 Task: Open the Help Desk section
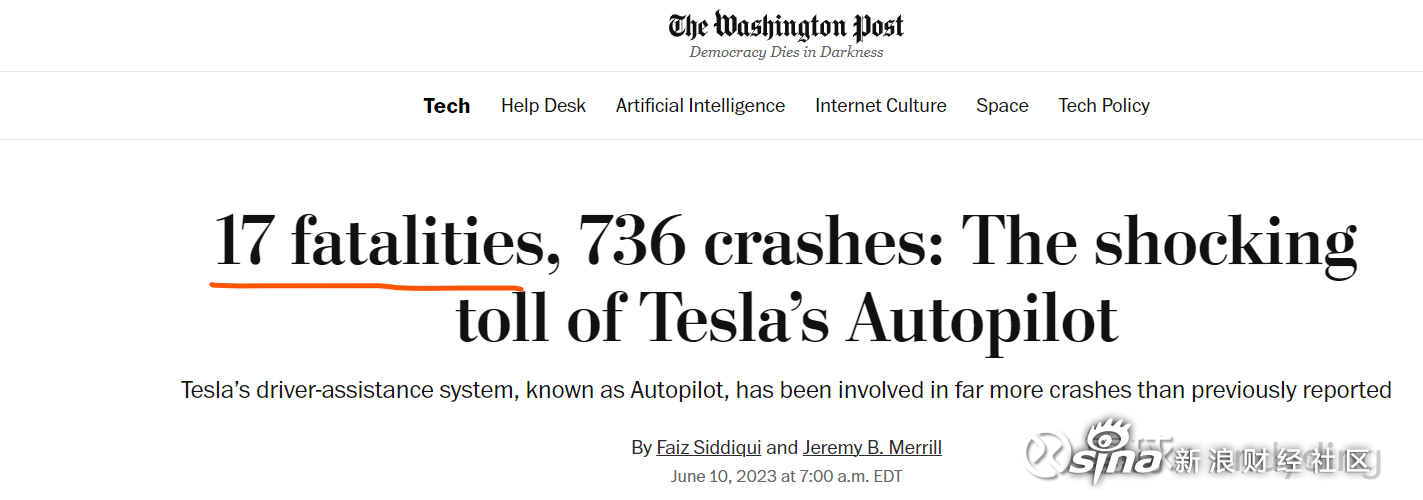point(543,106)
